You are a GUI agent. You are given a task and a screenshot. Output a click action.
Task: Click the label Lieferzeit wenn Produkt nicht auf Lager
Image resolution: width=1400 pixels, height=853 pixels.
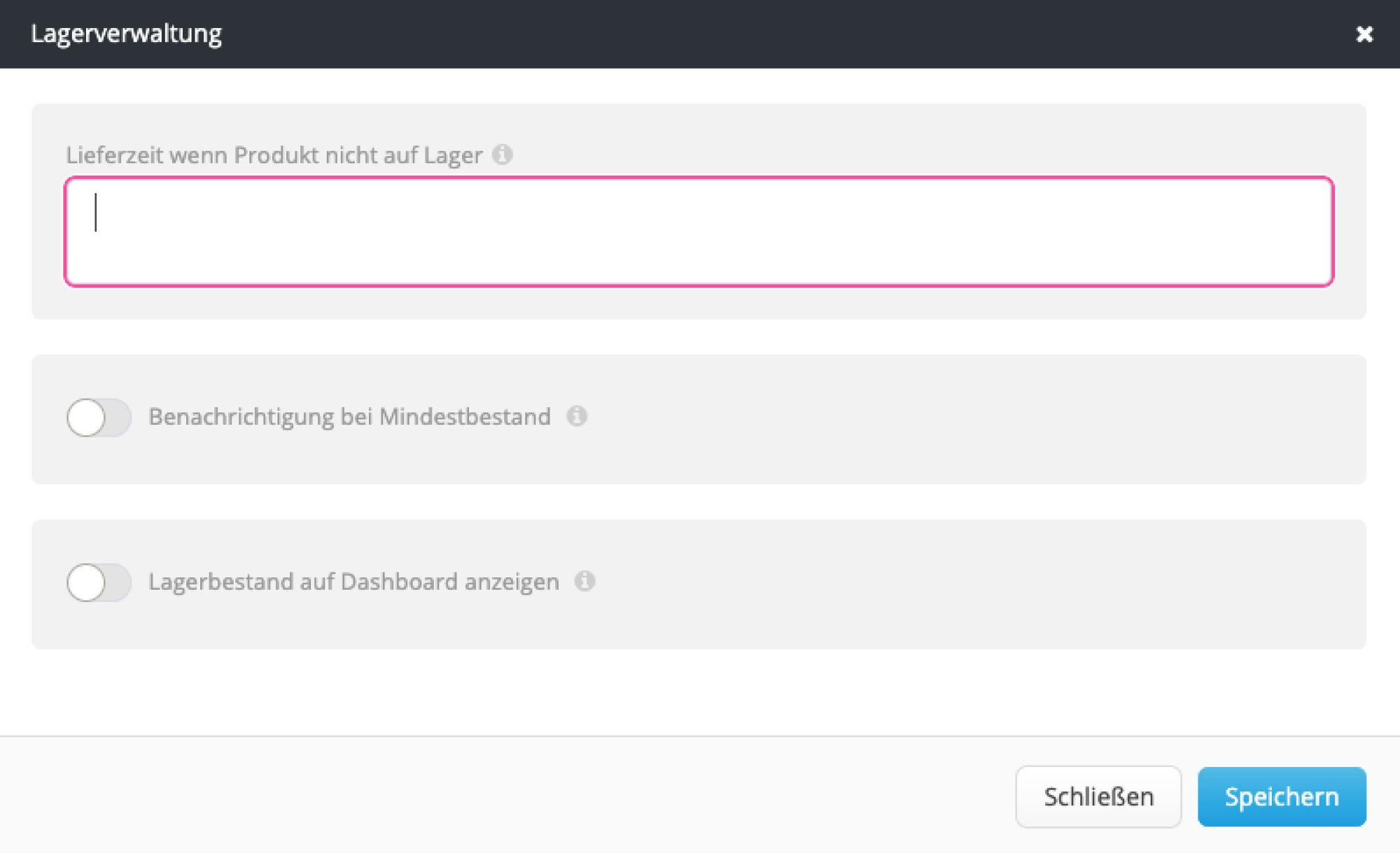[274, 155]
